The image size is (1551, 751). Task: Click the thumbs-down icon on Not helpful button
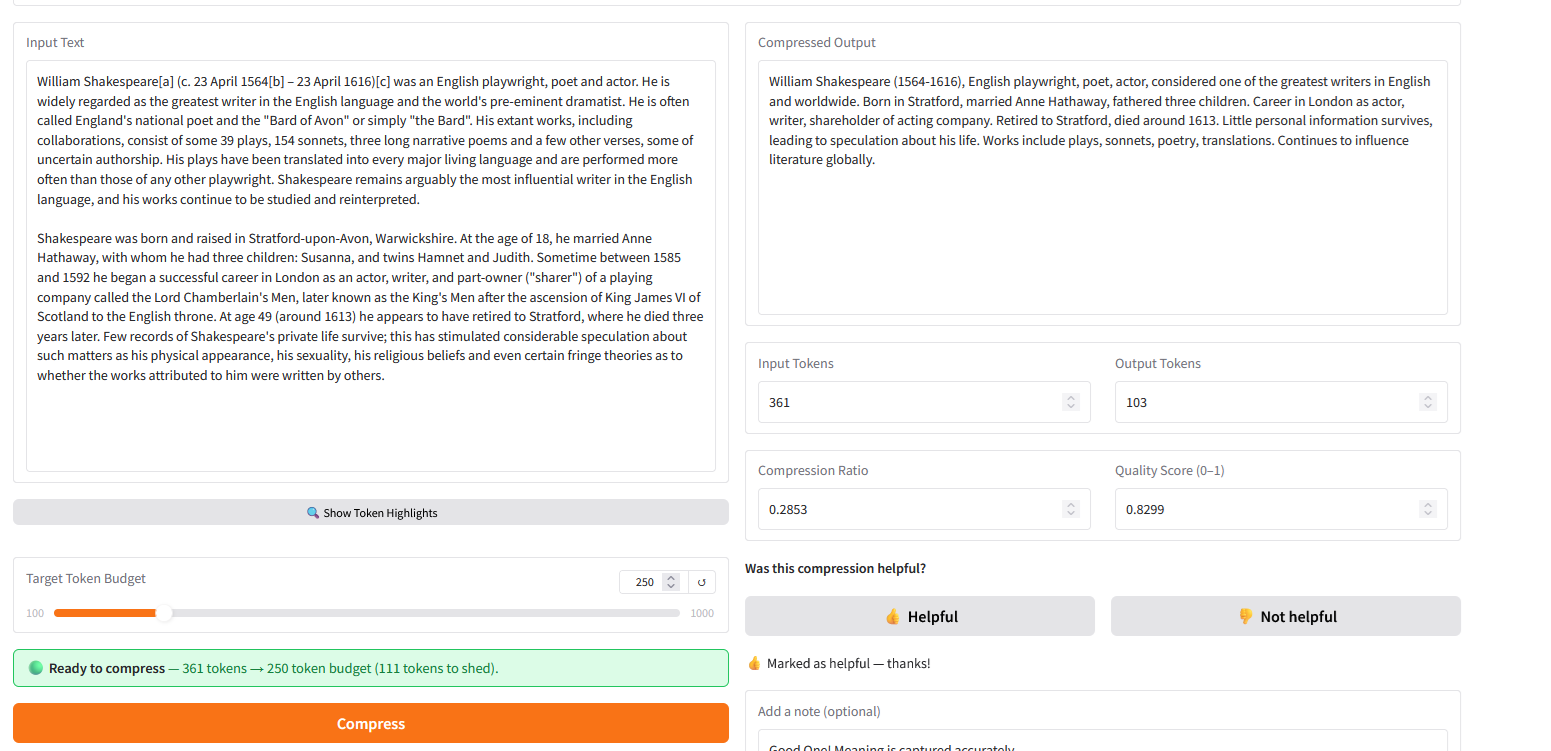point(1246,617)
